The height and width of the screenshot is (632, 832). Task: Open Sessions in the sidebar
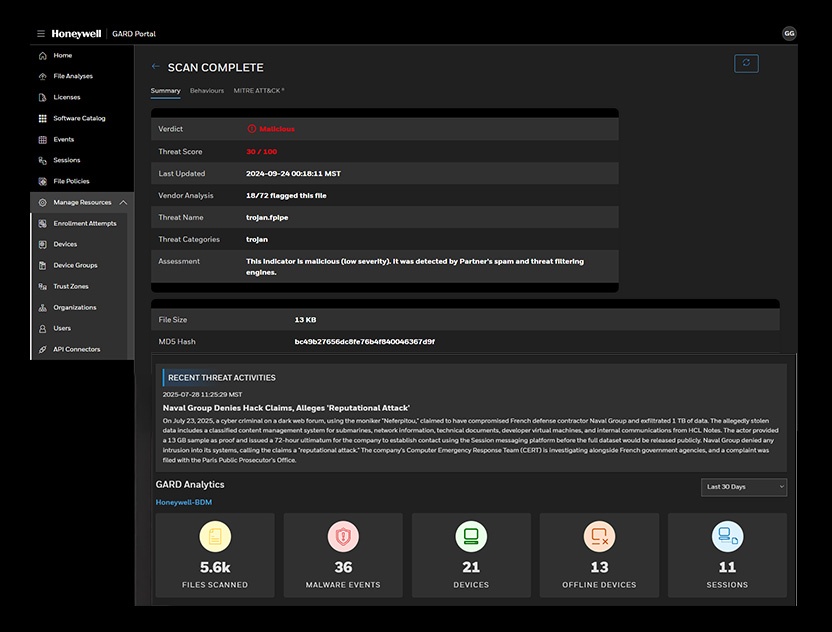67,160
